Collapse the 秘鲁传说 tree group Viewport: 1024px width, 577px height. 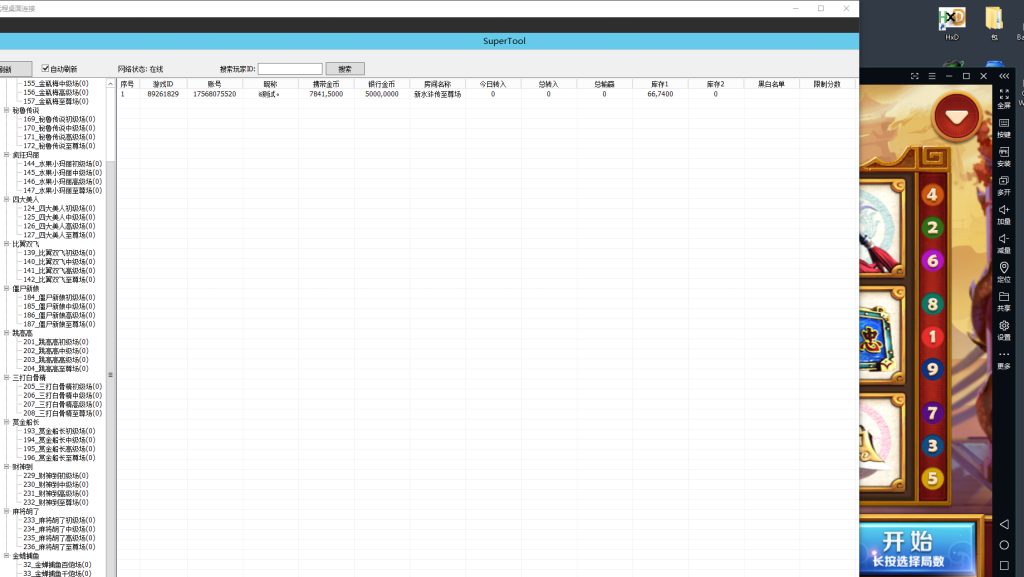pos(7,110)
